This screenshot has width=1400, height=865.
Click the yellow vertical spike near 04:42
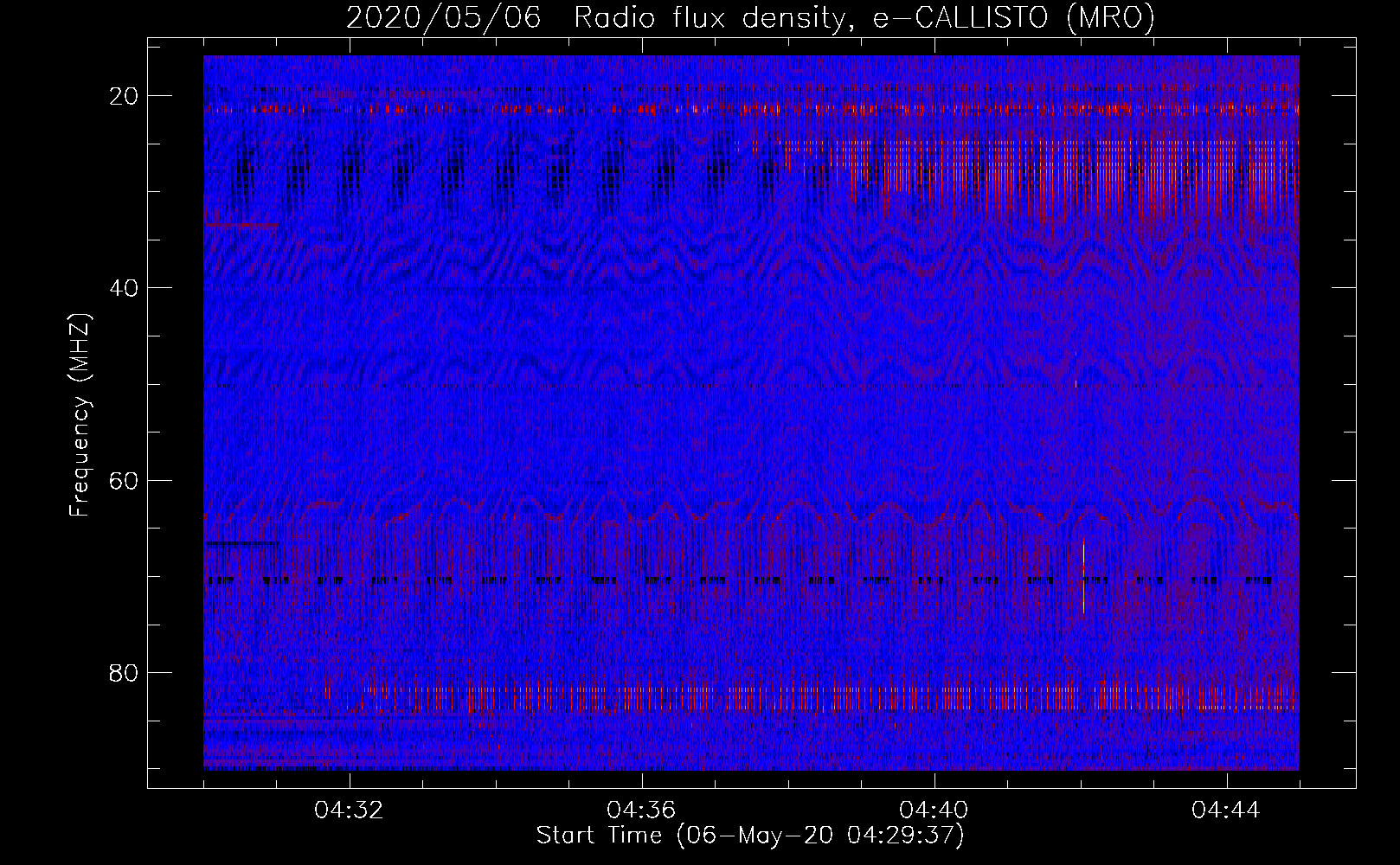pyautogui.click(x=1083, y=575)
